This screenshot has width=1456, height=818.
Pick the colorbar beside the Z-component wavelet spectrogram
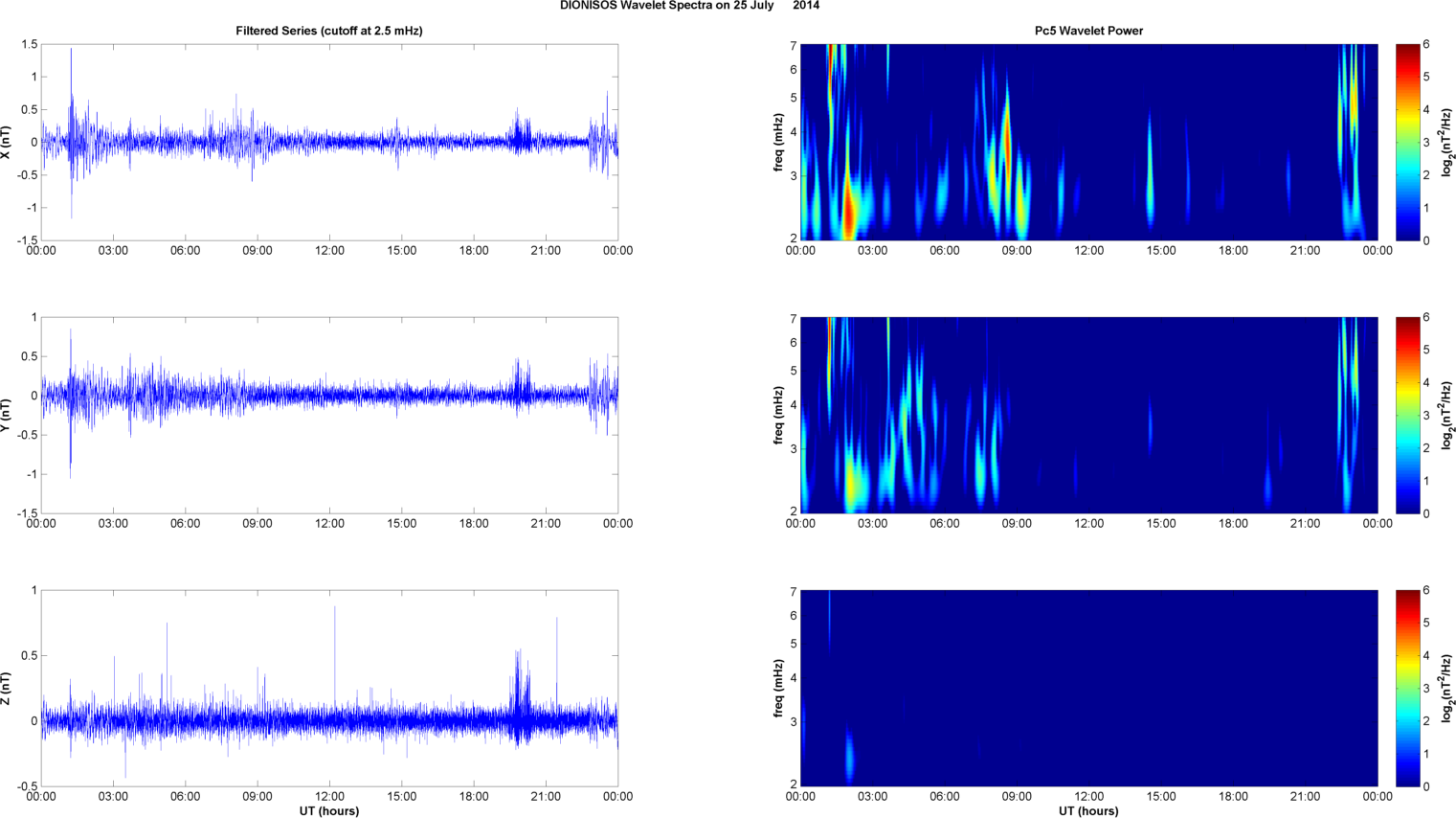tap(1407, 688)
